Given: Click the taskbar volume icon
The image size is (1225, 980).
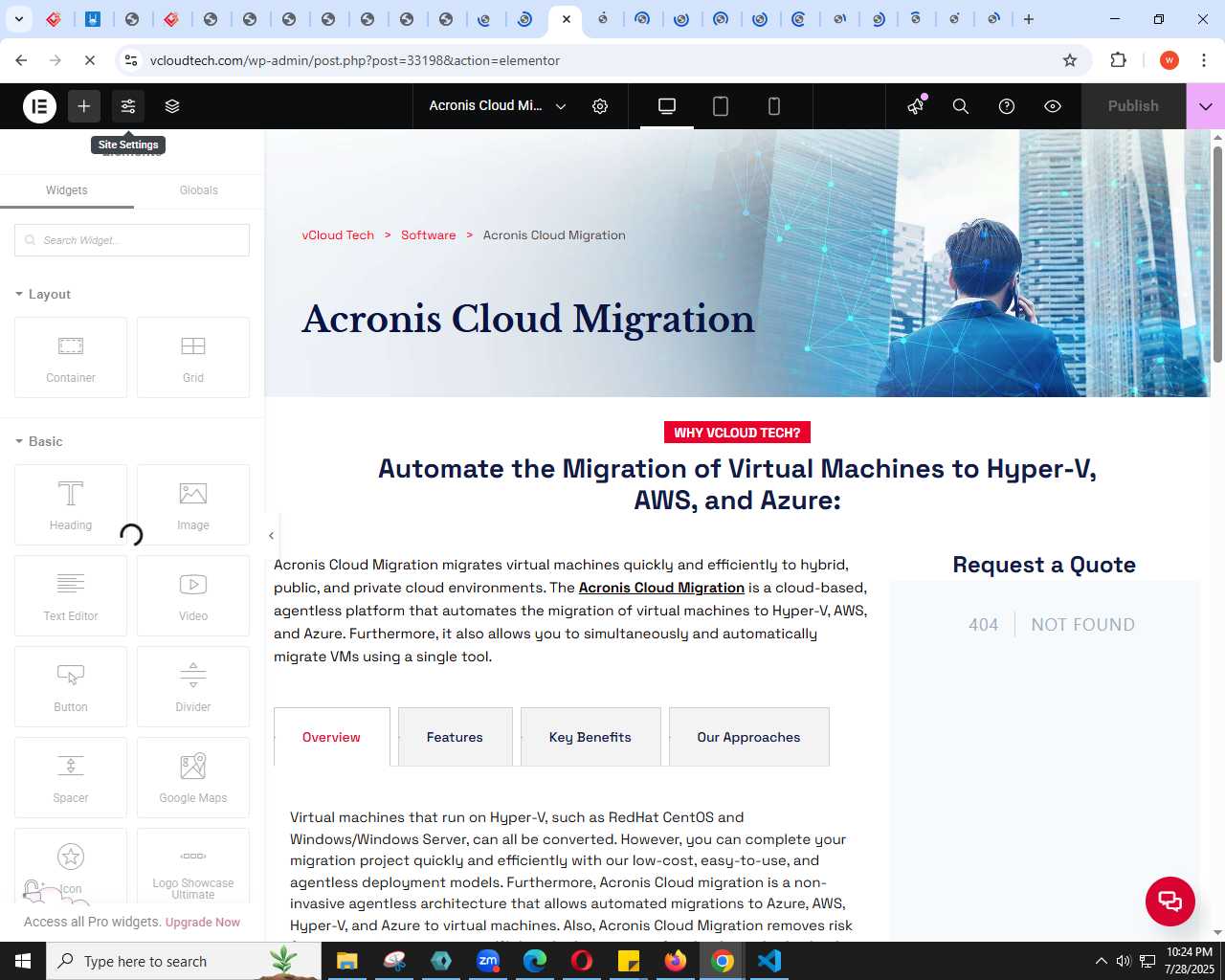Looking at the screenshot, I should pos(1124,961).
